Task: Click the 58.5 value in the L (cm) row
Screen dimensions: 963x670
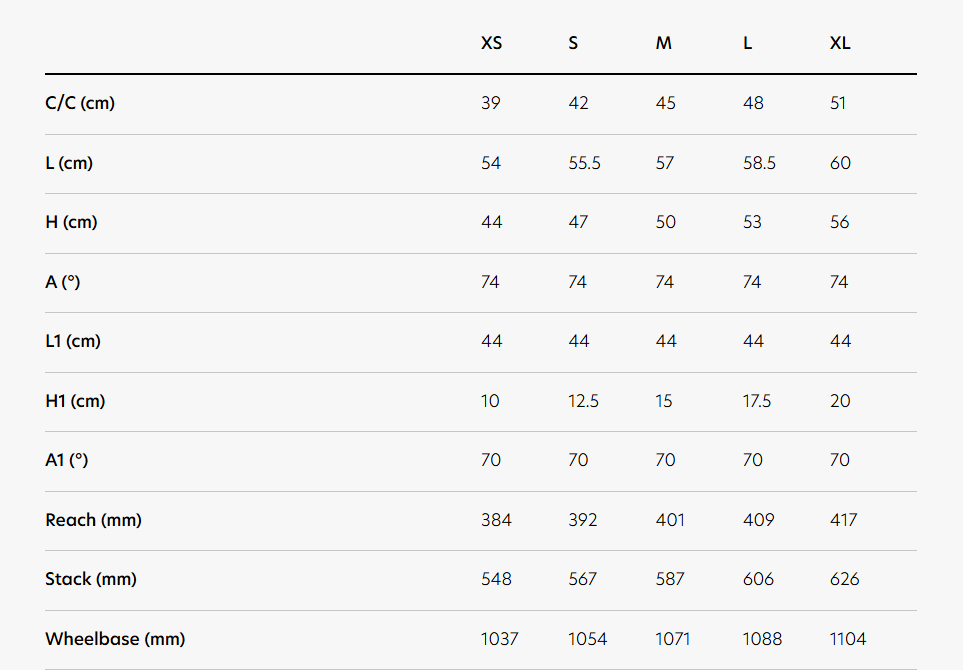Action: [x=759, y=163]
